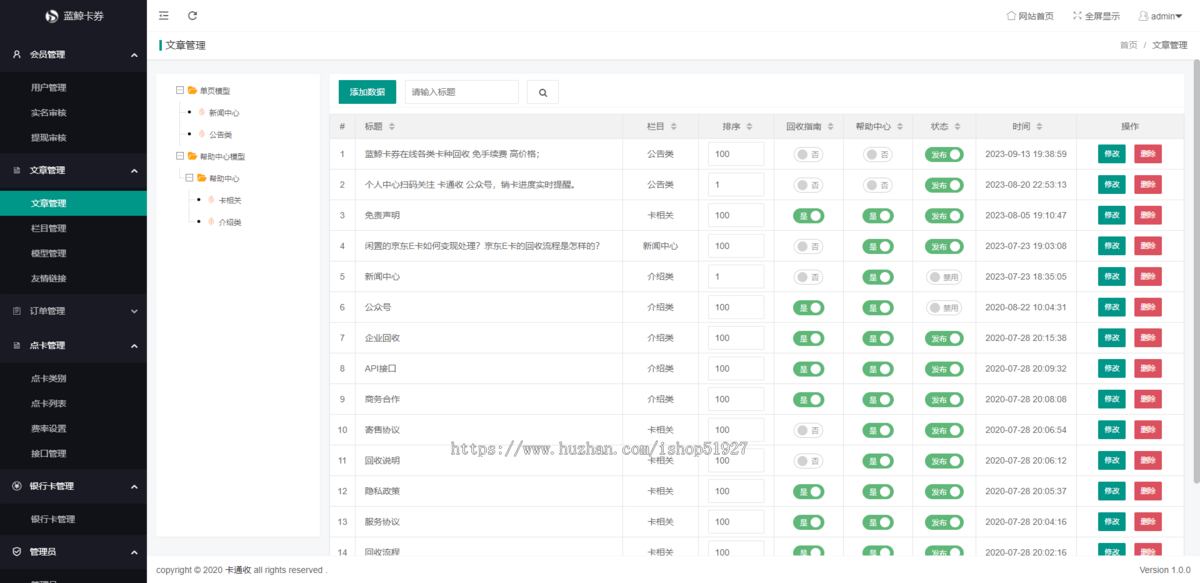The width and height of the screenshot is (1200, 583).
Task: Click the refresh icon in top bar
Action: click(192, 16)
